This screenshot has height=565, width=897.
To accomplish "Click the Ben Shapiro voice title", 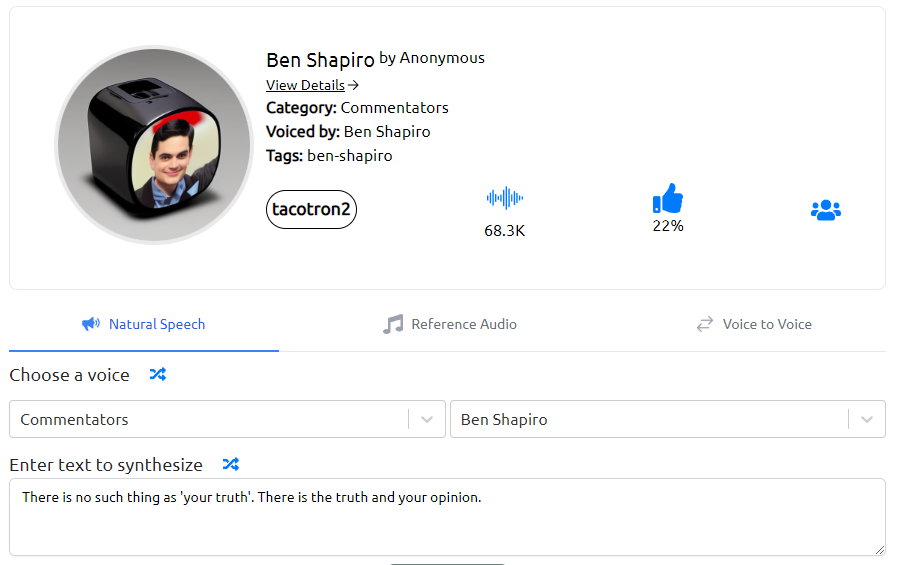I will click(320, 59).
